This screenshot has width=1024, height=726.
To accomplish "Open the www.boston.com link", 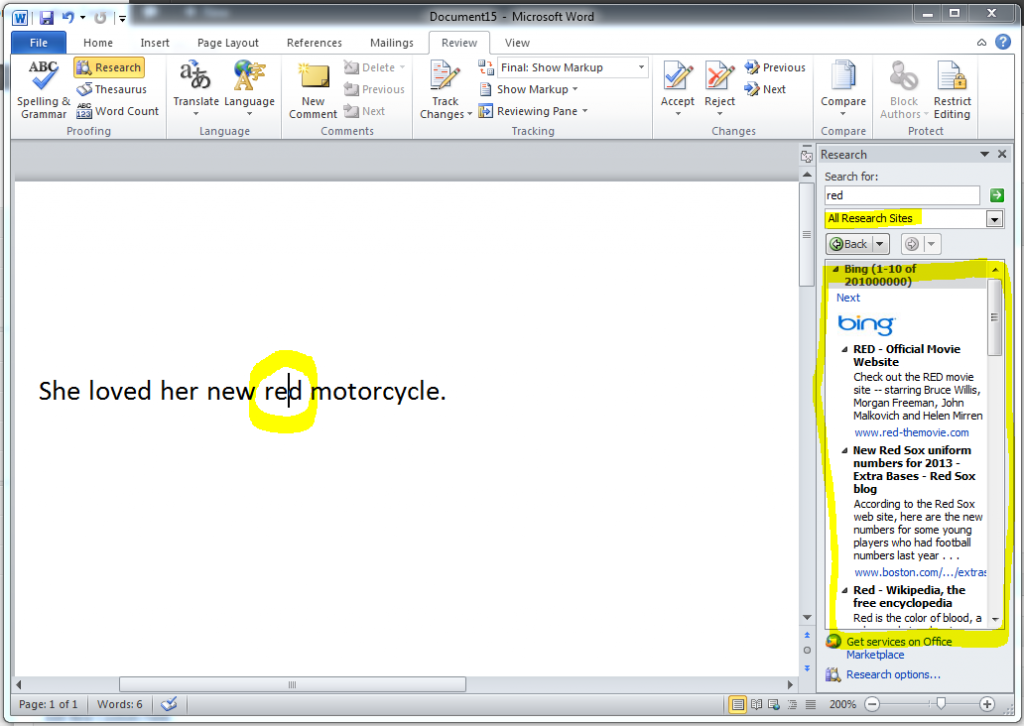I will (x=920, y=572).
